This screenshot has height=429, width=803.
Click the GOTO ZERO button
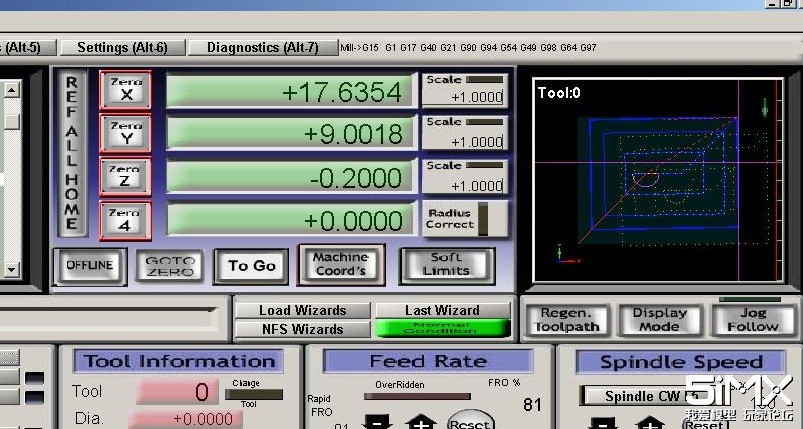click(170, 266)
